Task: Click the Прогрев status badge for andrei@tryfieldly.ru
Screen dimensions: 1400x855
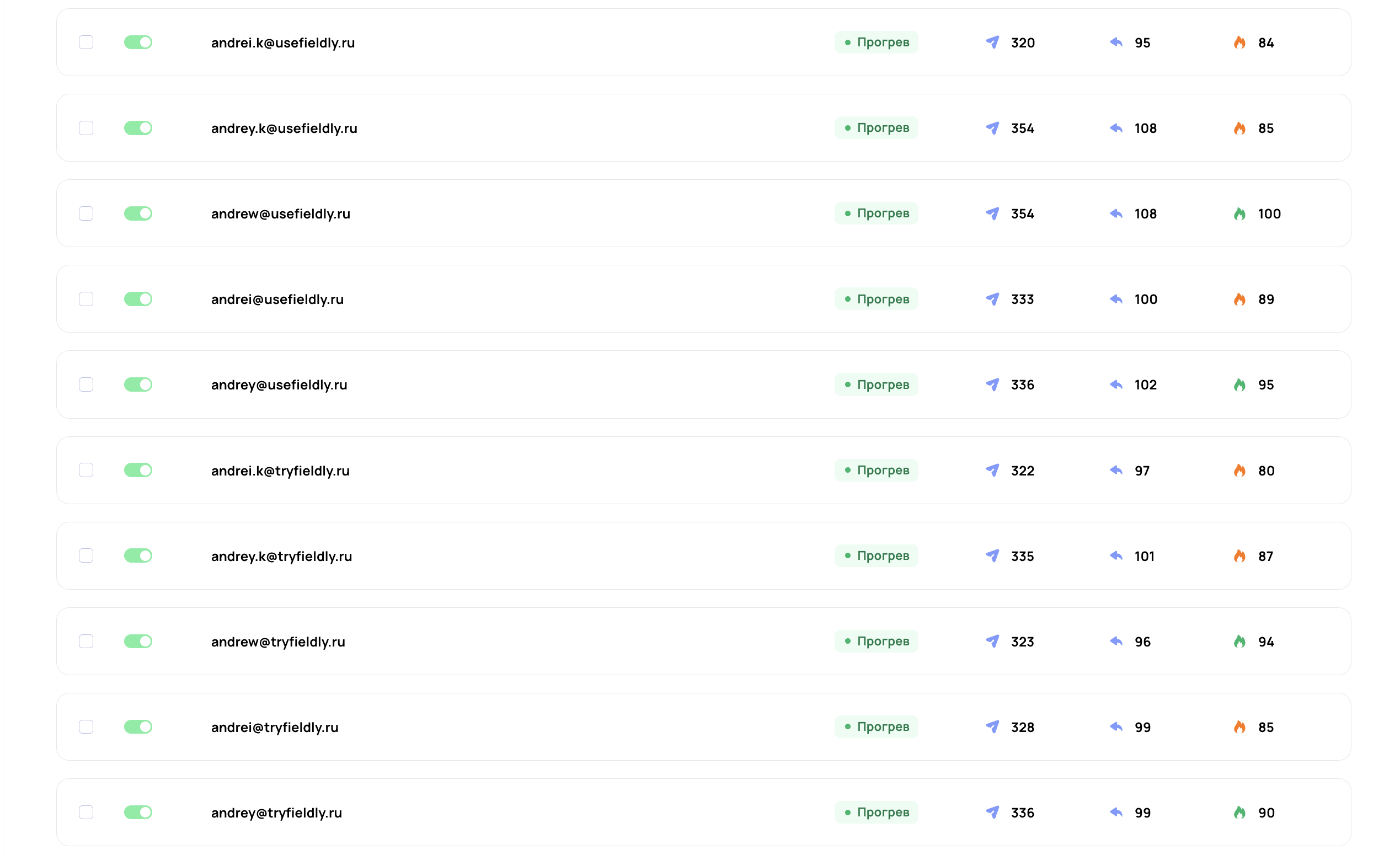Action: 876,726
